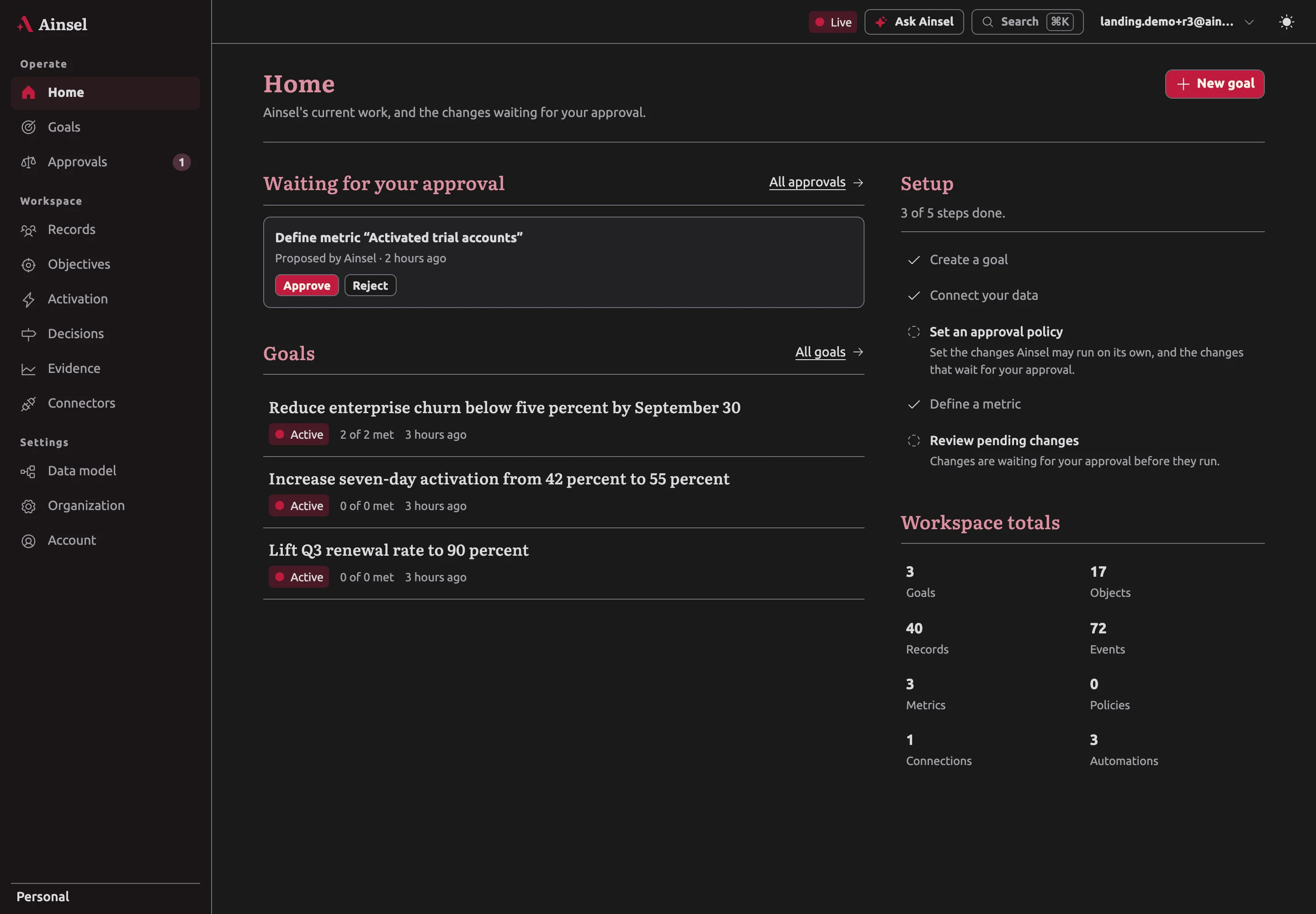Screen dimensions: 1316x914
Task: Toggle the Live status indicator
Action: tap(833, 22)
